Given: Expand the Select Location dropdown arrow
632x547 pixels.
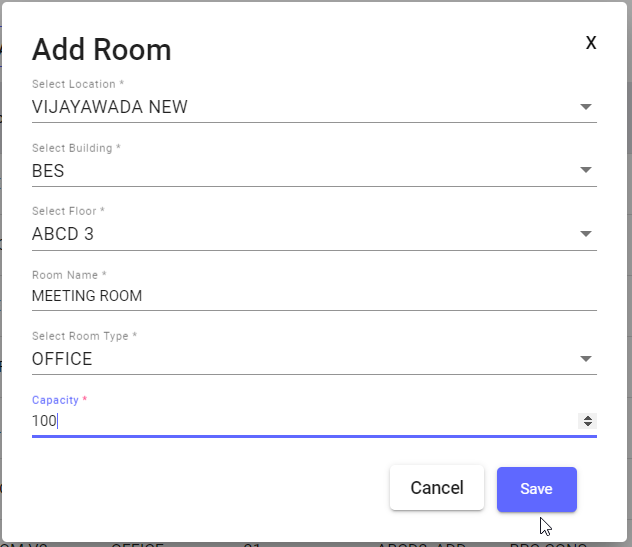Looking at the screenshot, I should point(586,107).
